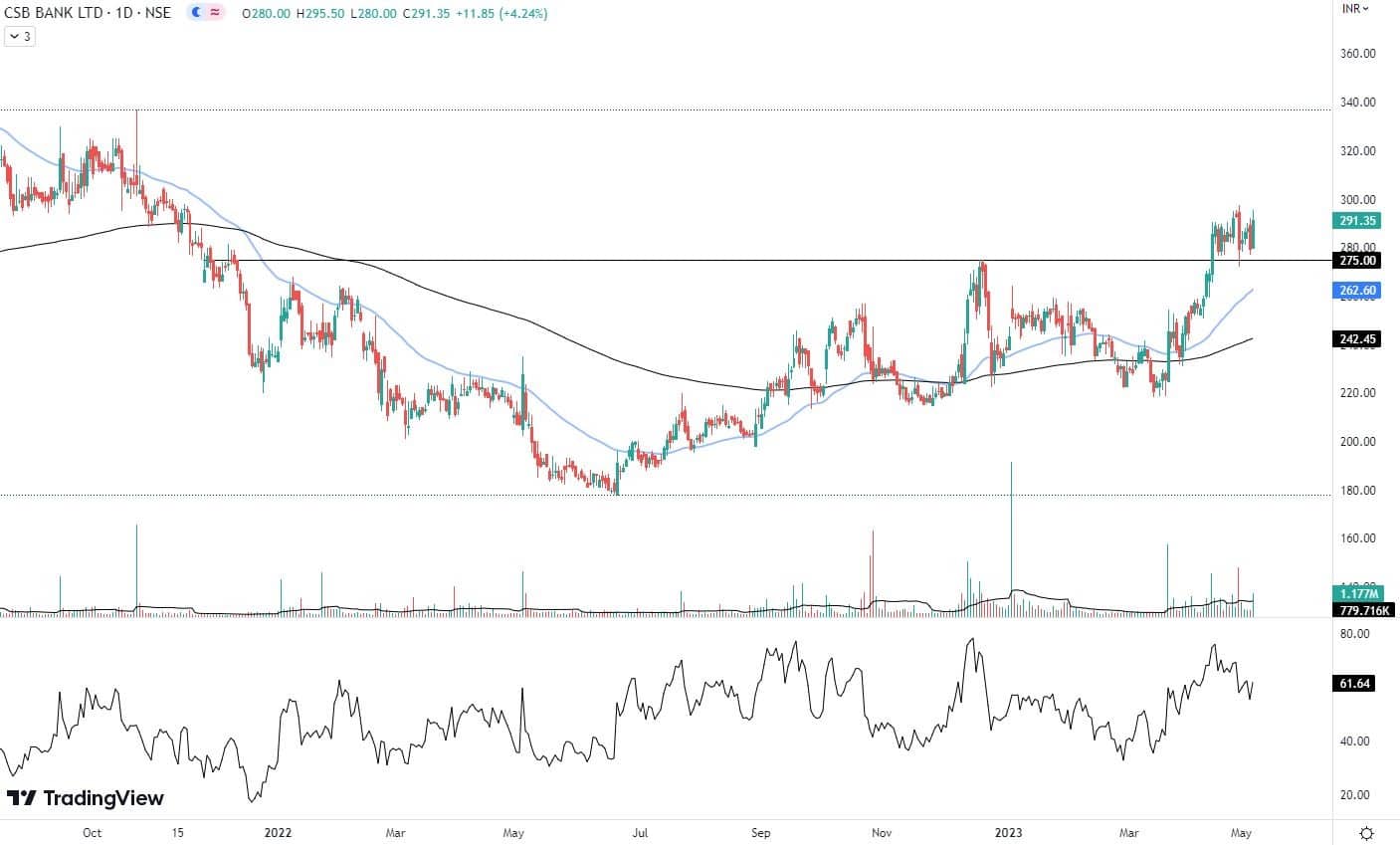Click the 2022 marker on time axis
The width and height of the screenshot is (1400, 845).
coord(279,832)
